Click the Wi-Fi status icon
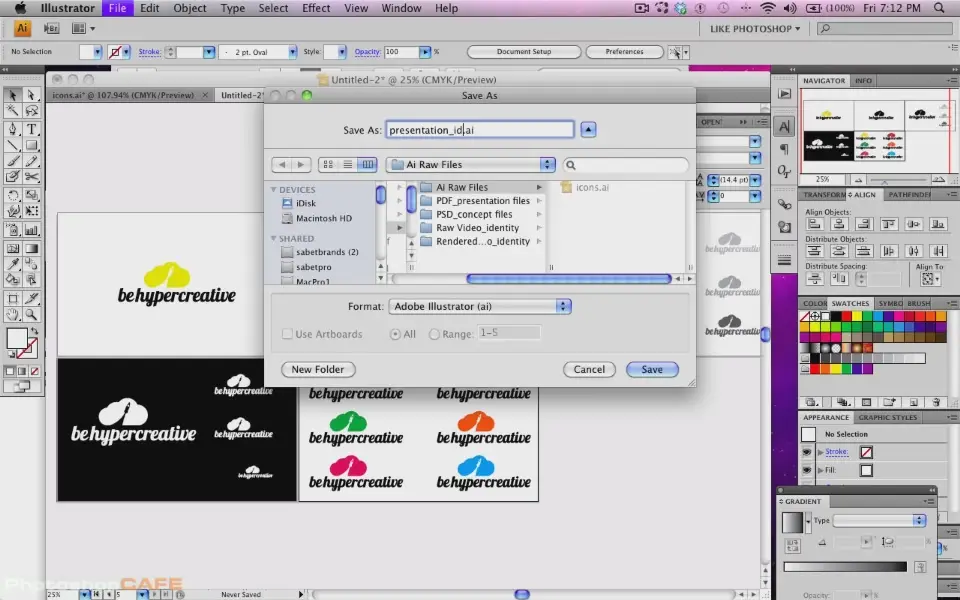This screenshot has height=600, width=960. [767, 8]
